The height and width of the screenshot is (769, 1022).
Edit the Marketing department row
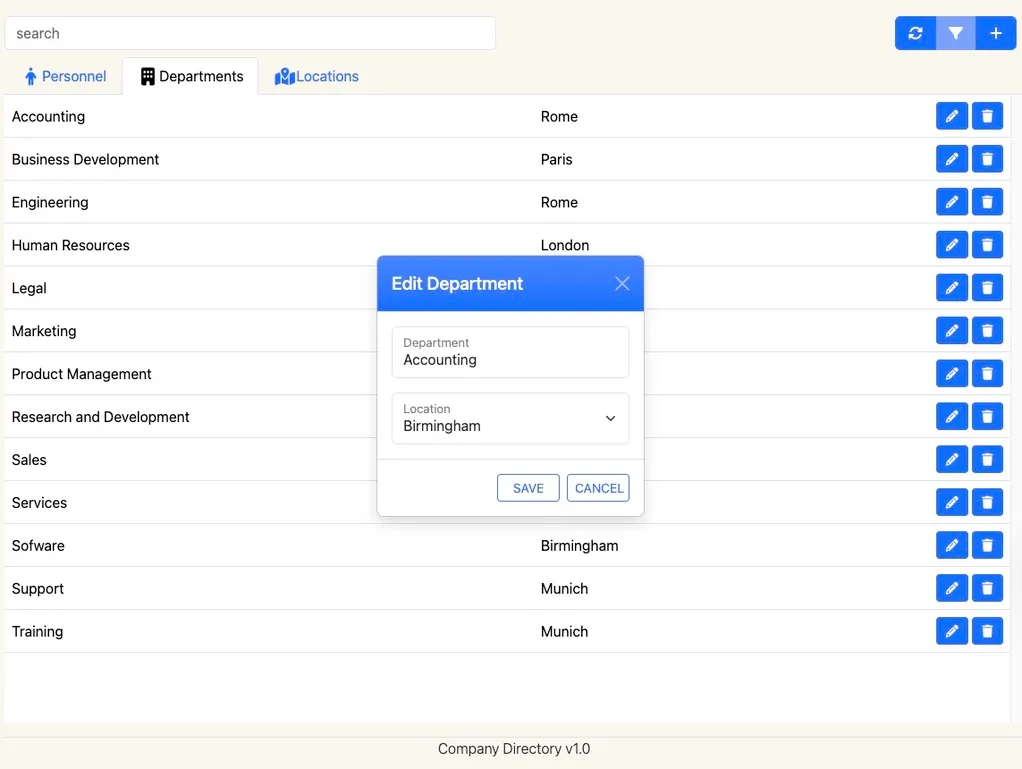click(x=951, y=332)
